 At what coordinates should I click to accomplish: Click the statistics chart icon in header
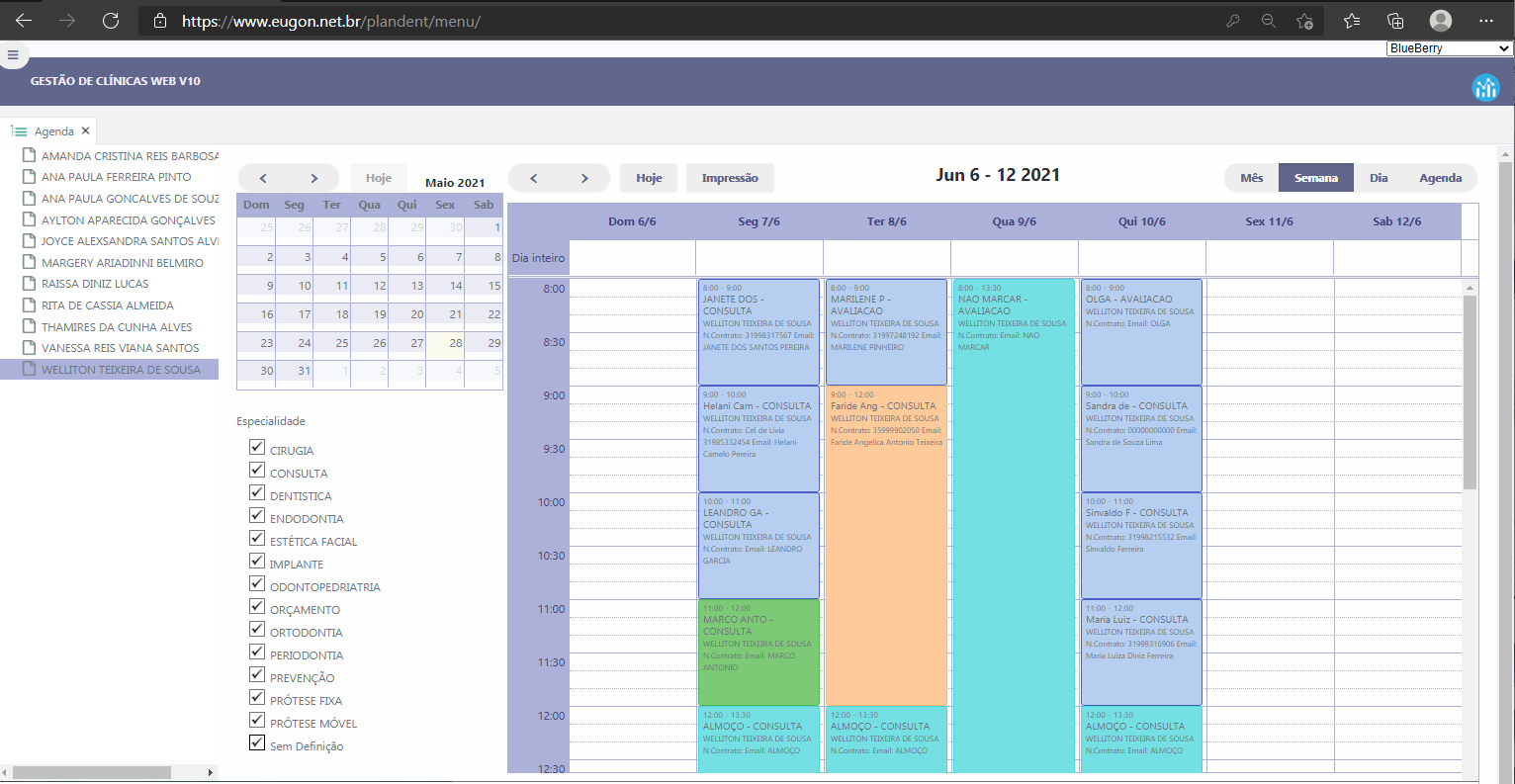pos(1485,88)
